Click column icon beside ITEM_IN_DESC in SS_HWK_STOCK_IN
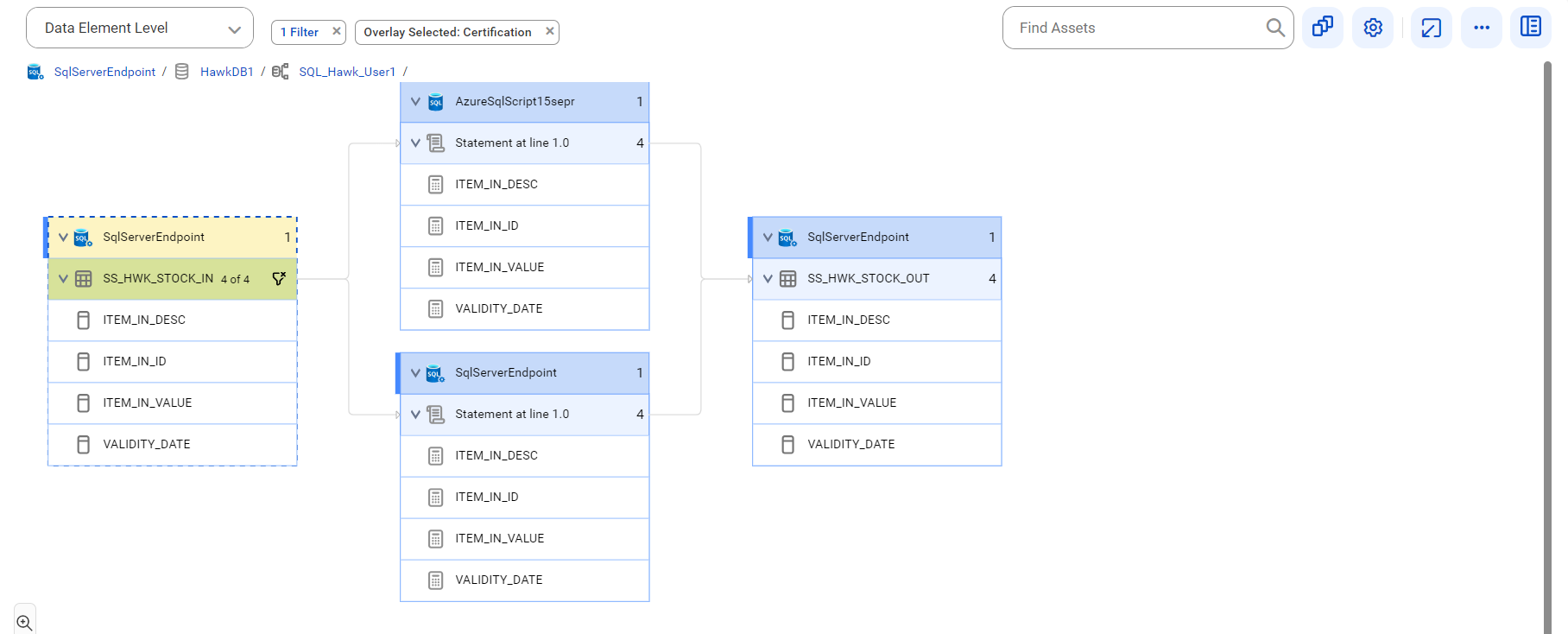Viewport: 1568px width, 634px height. pyautogui.click(x=84, y=320)
